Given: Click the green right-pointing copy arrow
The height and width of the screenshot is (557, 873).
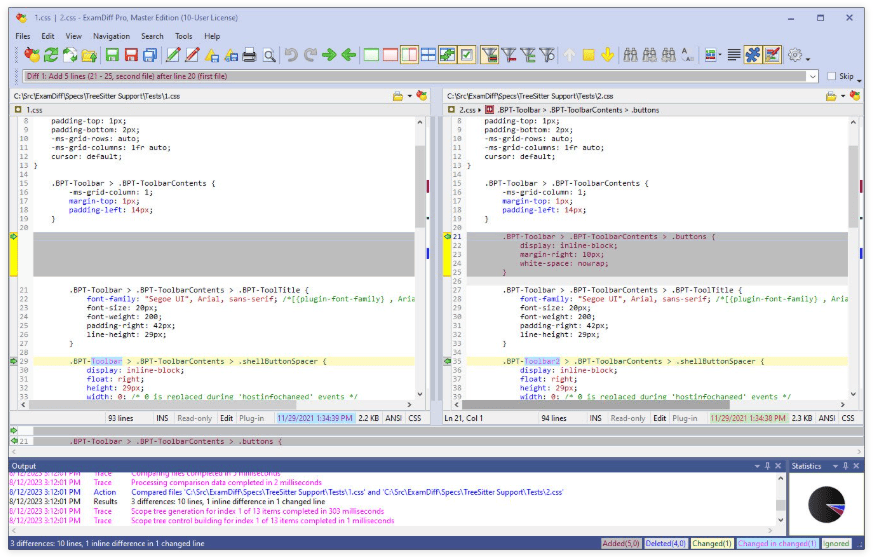Looking at the screenshot, I should (x=329, y=55).
